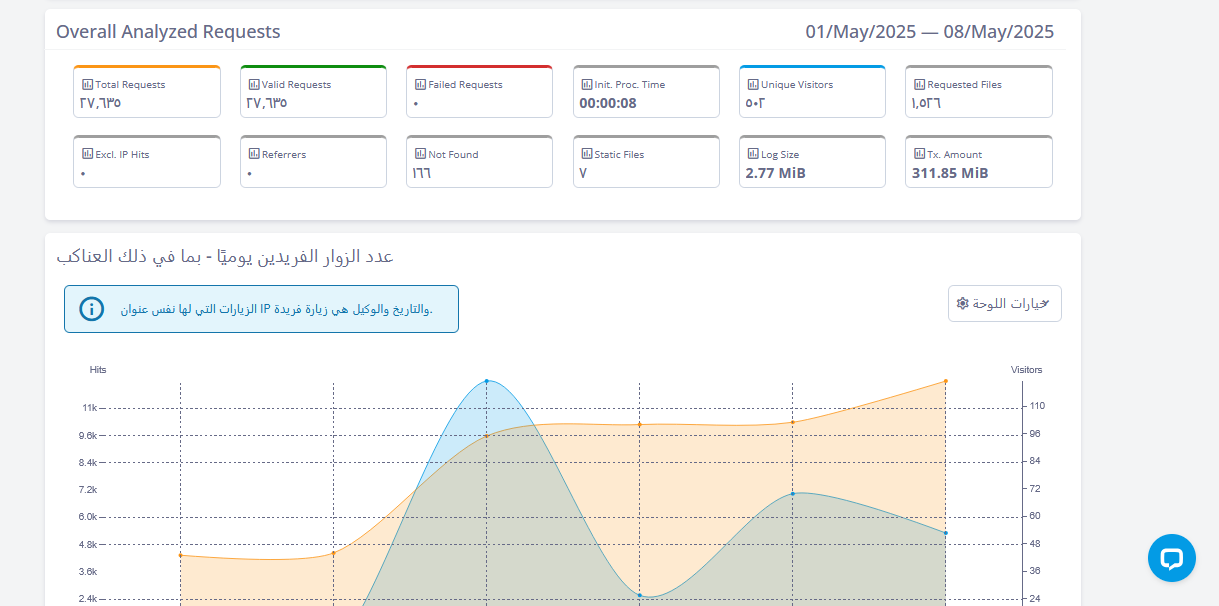Click the Hits axis label
This screenshot has height=606, width=1219.
click(x=98, y=370)
